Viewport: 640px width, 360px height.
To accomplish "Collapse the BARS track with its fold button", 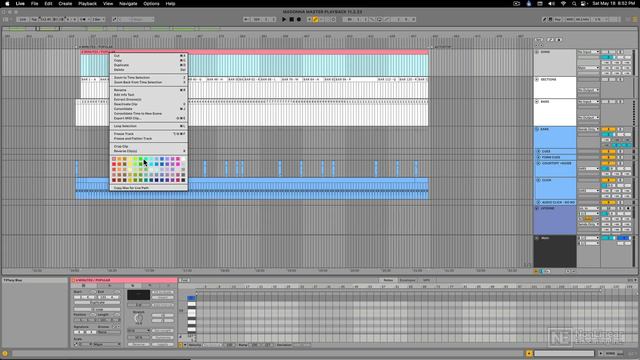I will [x=537, y=102].
